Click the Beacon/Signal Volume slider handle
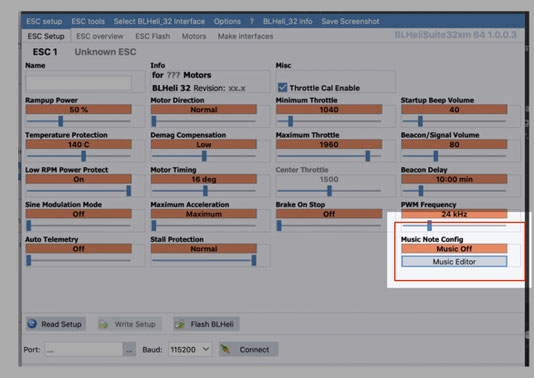Screen dimensions: 534x378 (x=436, y=156)
